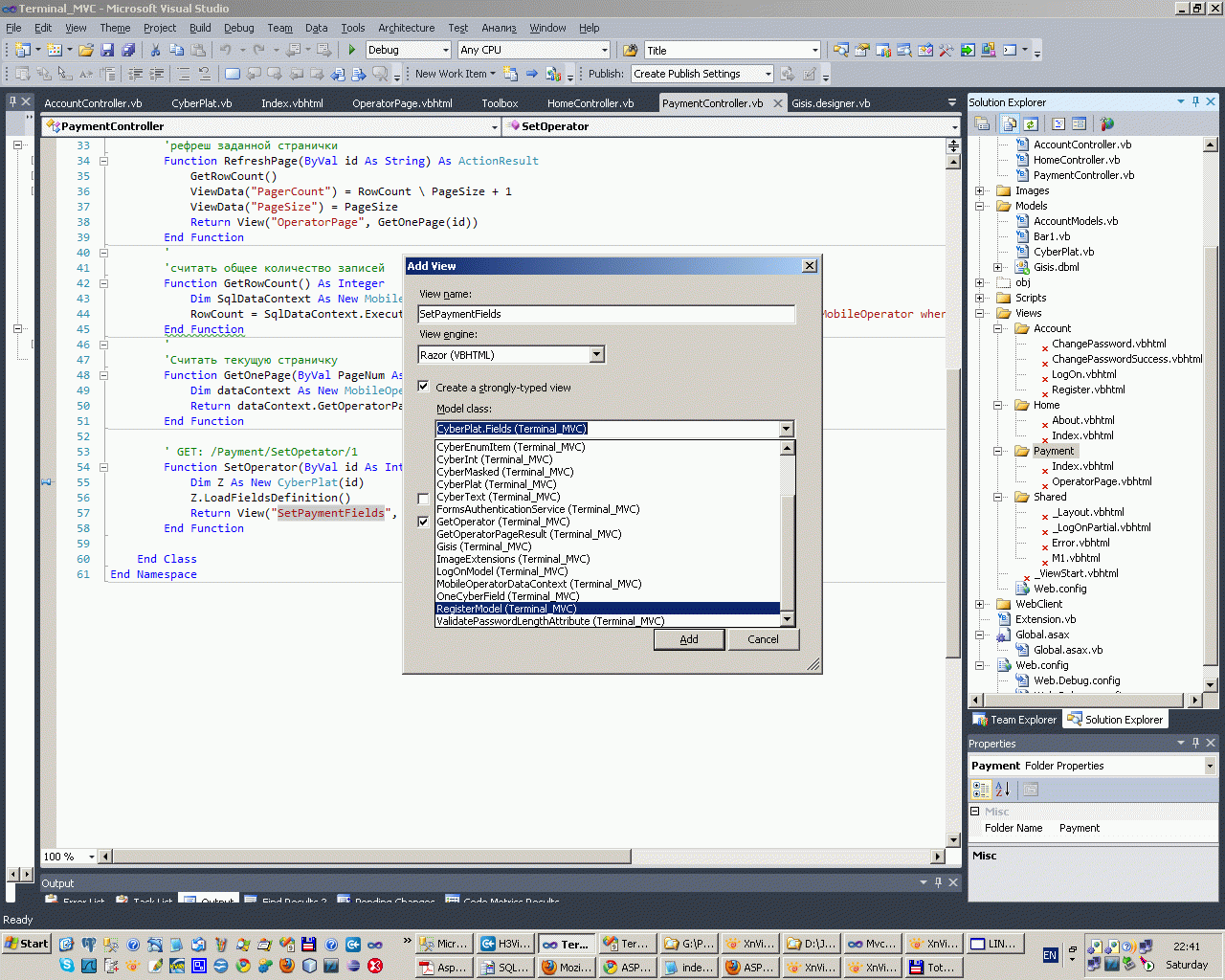
Task: Collapse the Payment folder in Solution Explorer
Action: (x=997, y=451)
